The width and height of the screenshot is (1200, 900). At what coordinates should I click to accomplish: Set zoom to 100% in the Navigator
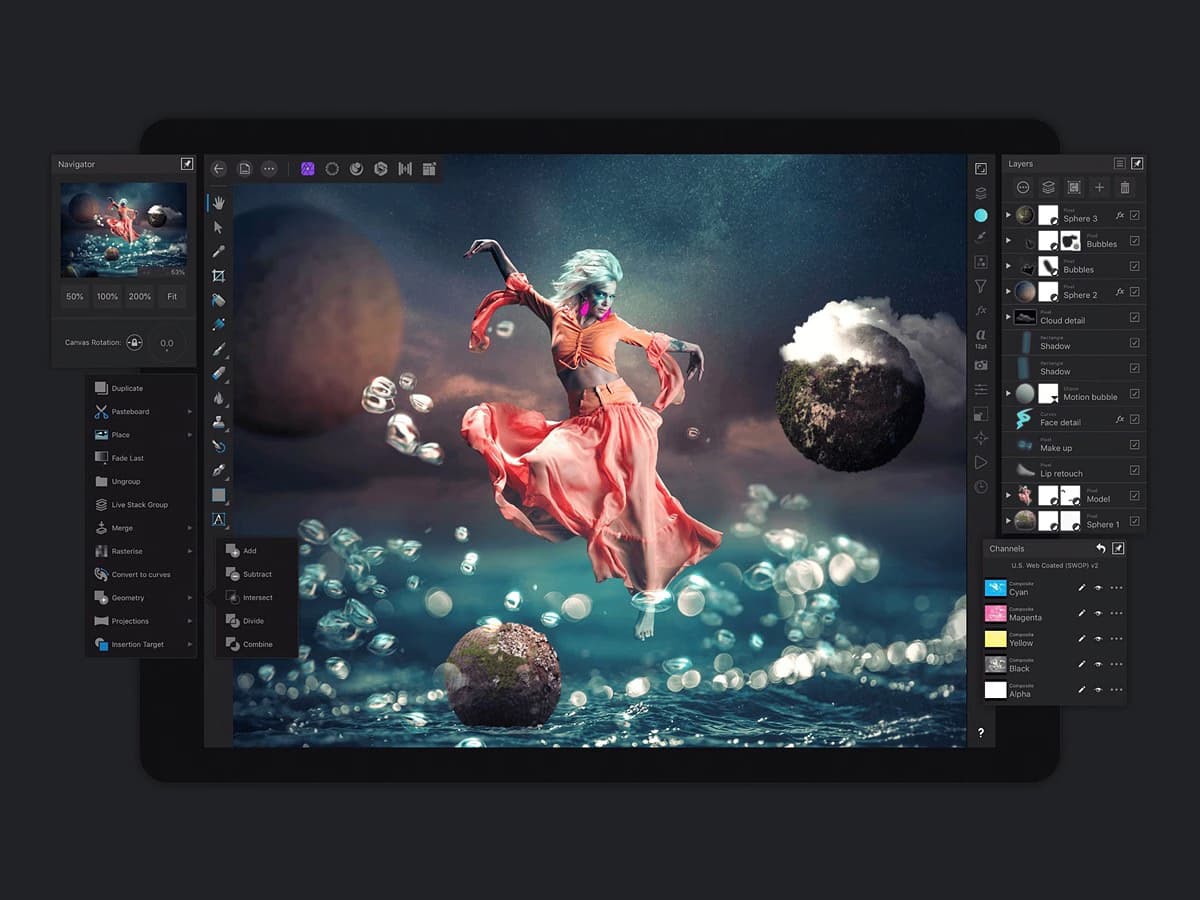point(106,296)
